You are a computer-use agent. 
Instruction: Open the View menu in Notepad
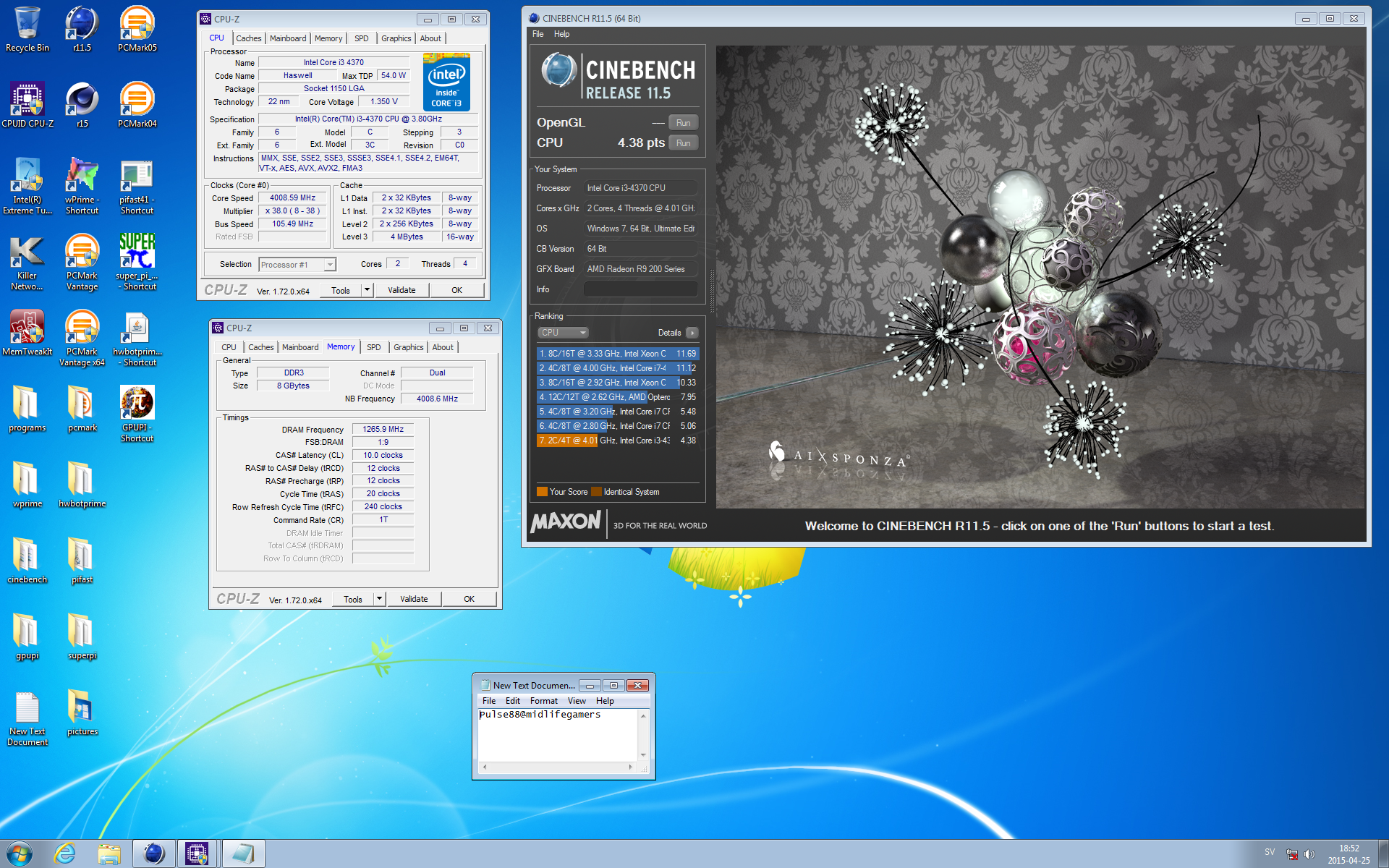point(577,701)
